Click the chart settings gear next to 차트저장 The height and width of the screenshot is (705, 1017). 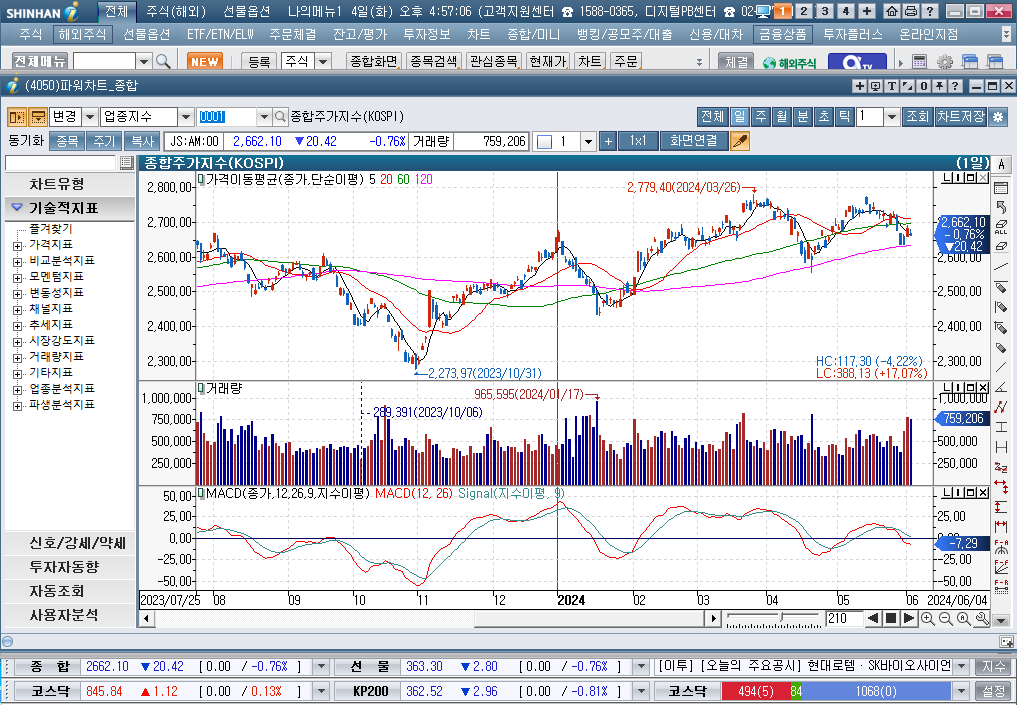point(998,117)
